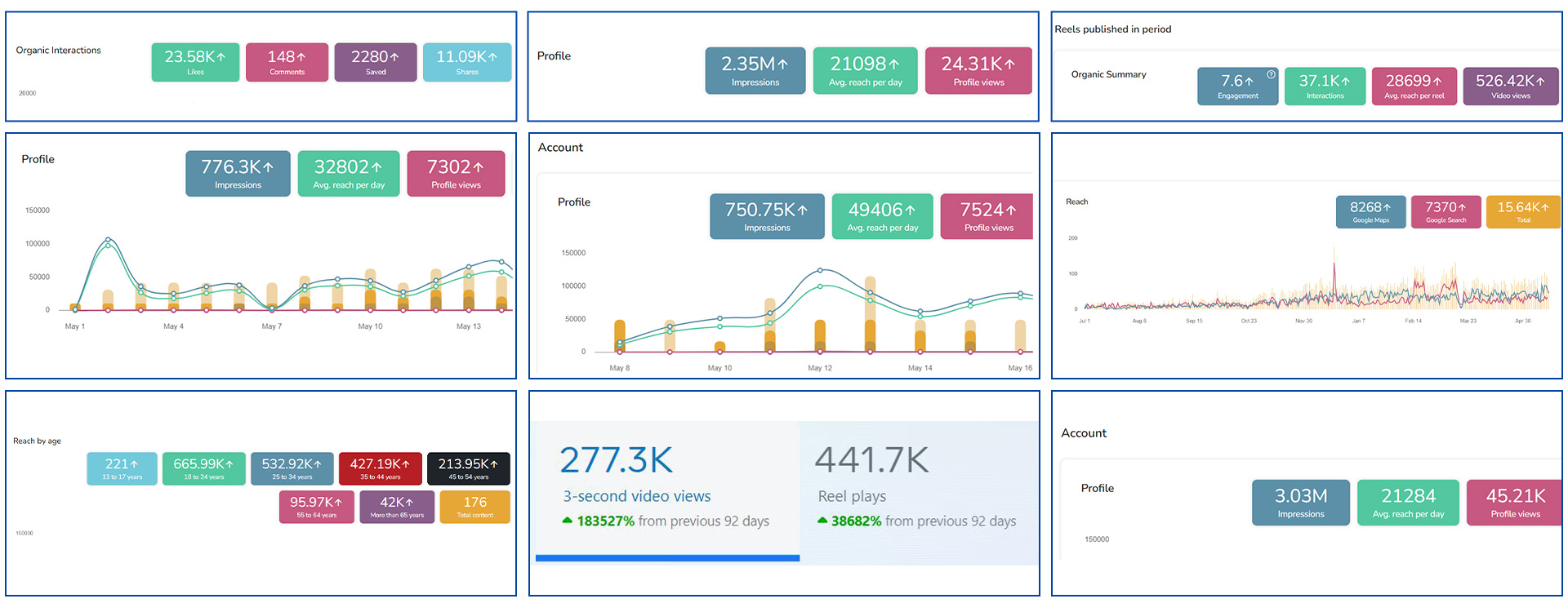1568x612 pixels.
Task: Select the 28699 Avg. reach per reel card
Action: point(1414,86)
